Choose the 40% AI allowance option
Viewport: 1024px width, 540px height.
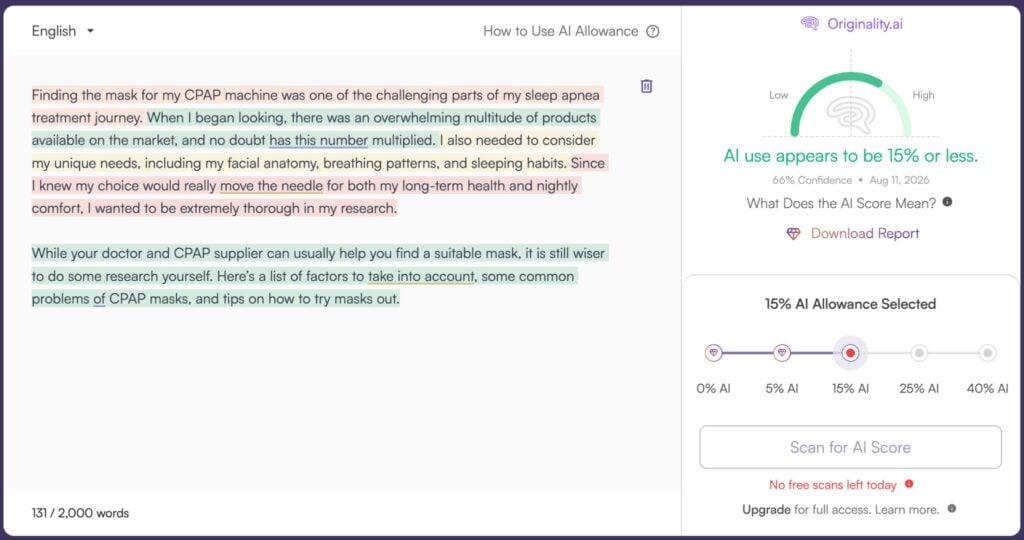[987, 353]
